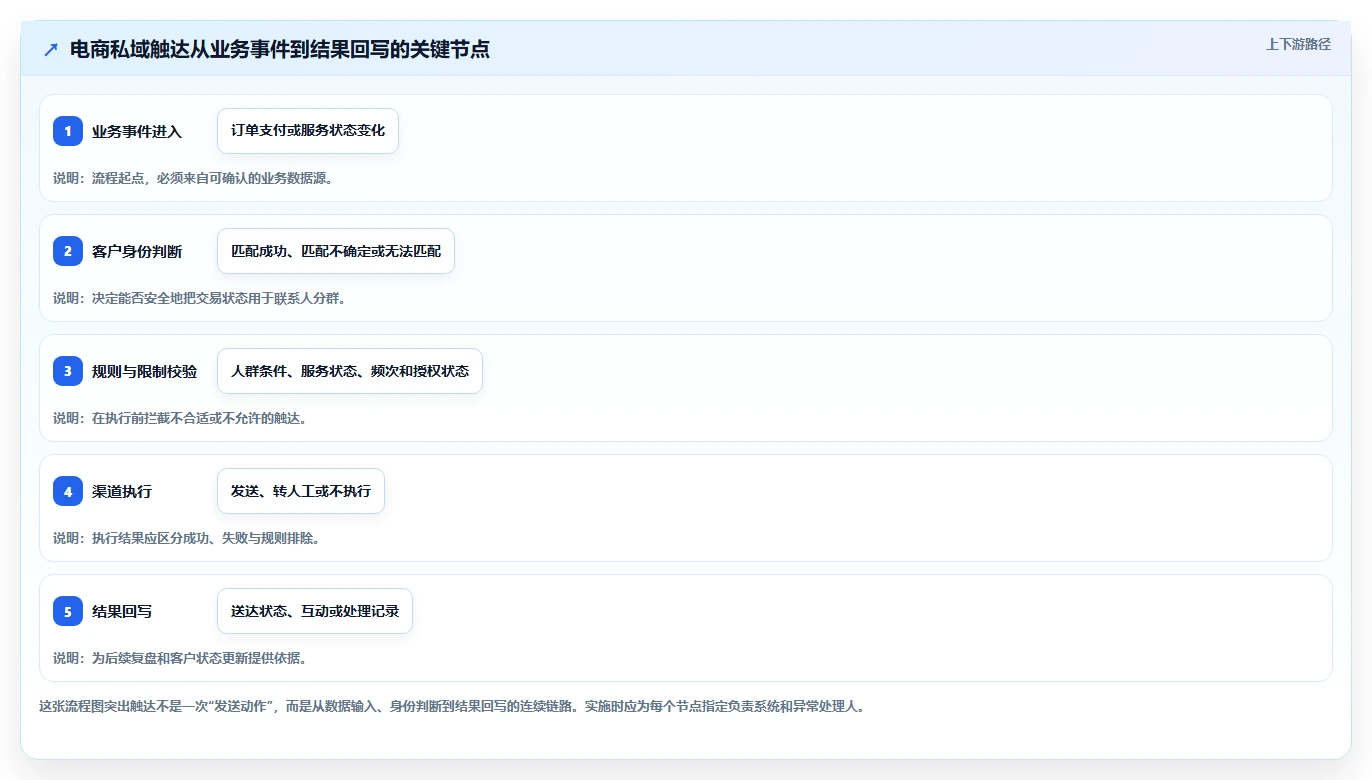Viewport: 1372px width, 780px height.
Task: Click the 人群条件、服务状态、频次和授权状态 chip
Action: click(x=350, y=371)
